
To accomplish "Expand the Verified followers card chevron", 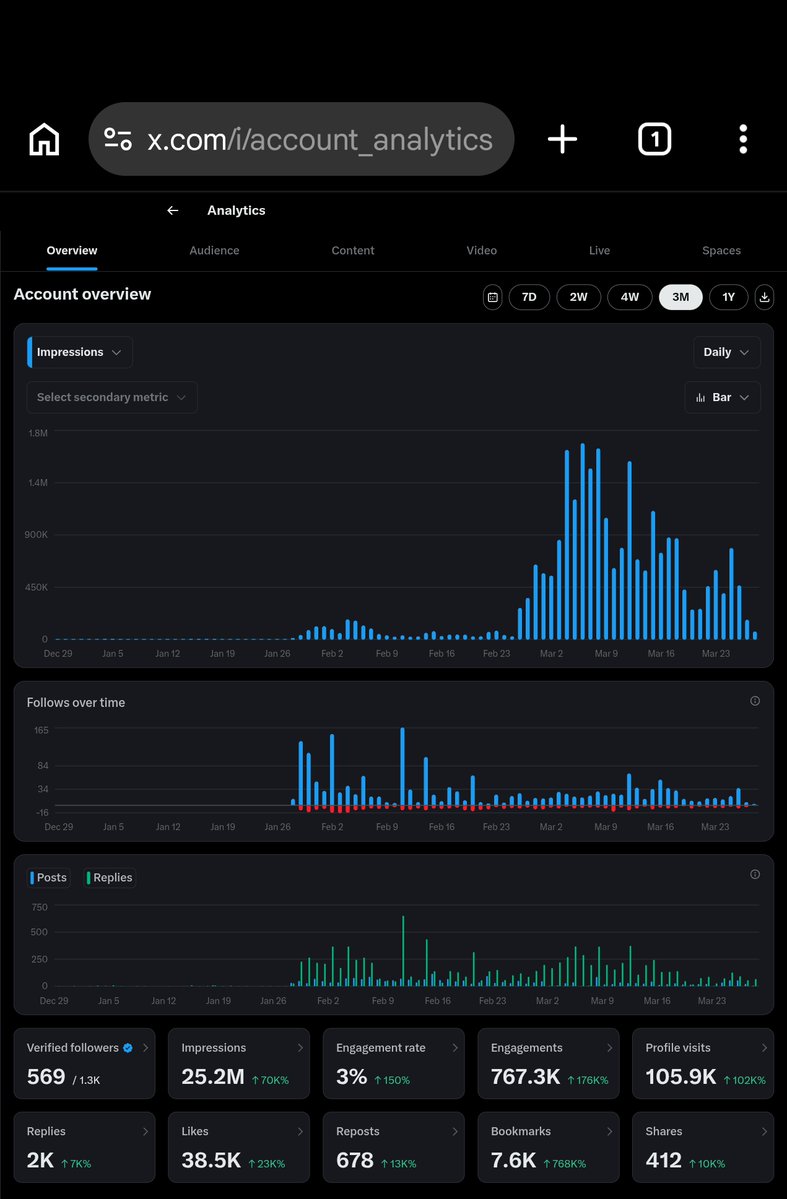I will pos(145,1048).
